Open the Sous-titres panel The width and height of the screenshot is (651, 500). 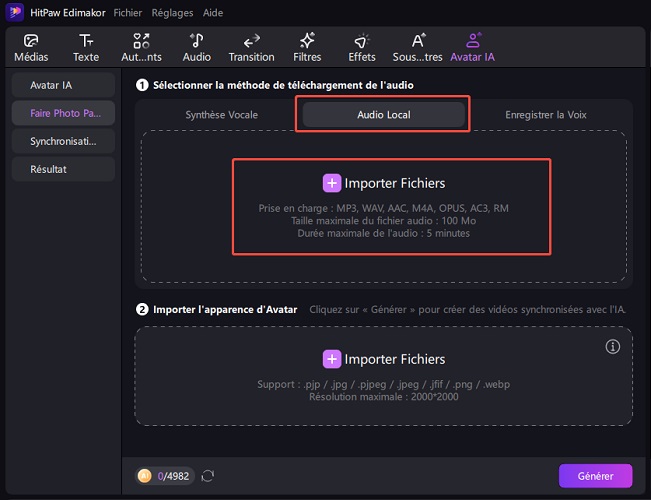tap(418, 47)
